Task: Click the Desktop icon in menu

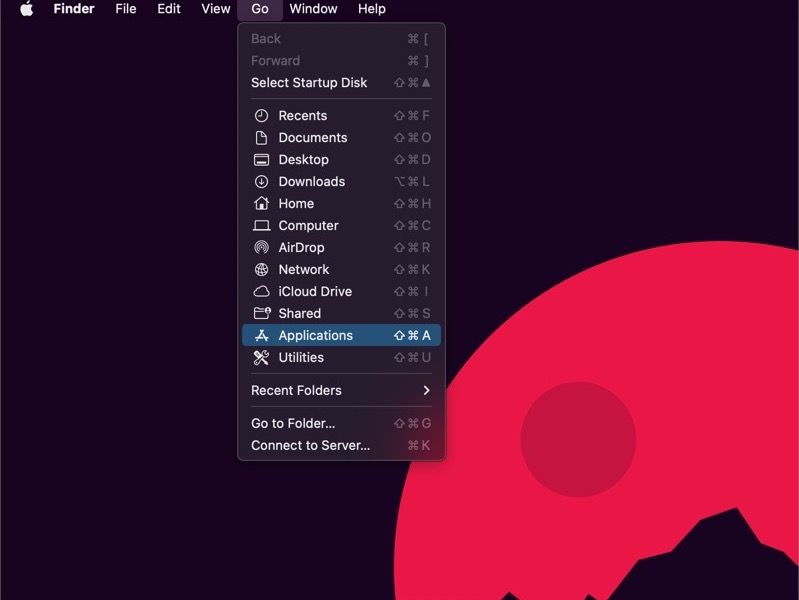Action: [x=261, y=160]
